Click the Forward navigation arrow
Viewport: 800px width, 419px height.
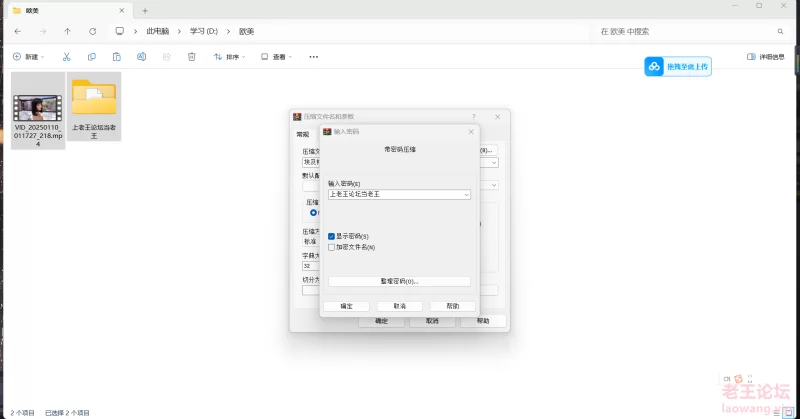43,31
